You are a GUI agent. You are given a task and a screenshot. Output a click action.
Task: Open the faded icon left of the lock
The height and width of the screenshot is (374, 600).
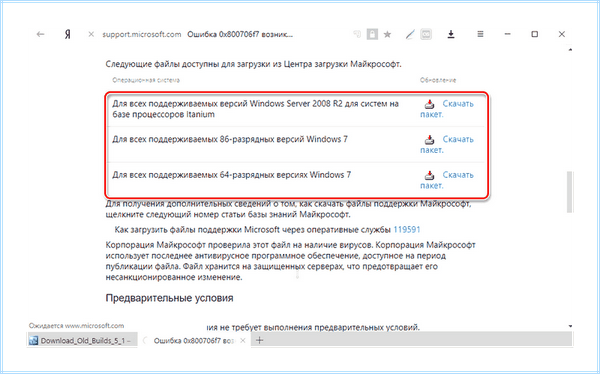(x=357, y=34)
